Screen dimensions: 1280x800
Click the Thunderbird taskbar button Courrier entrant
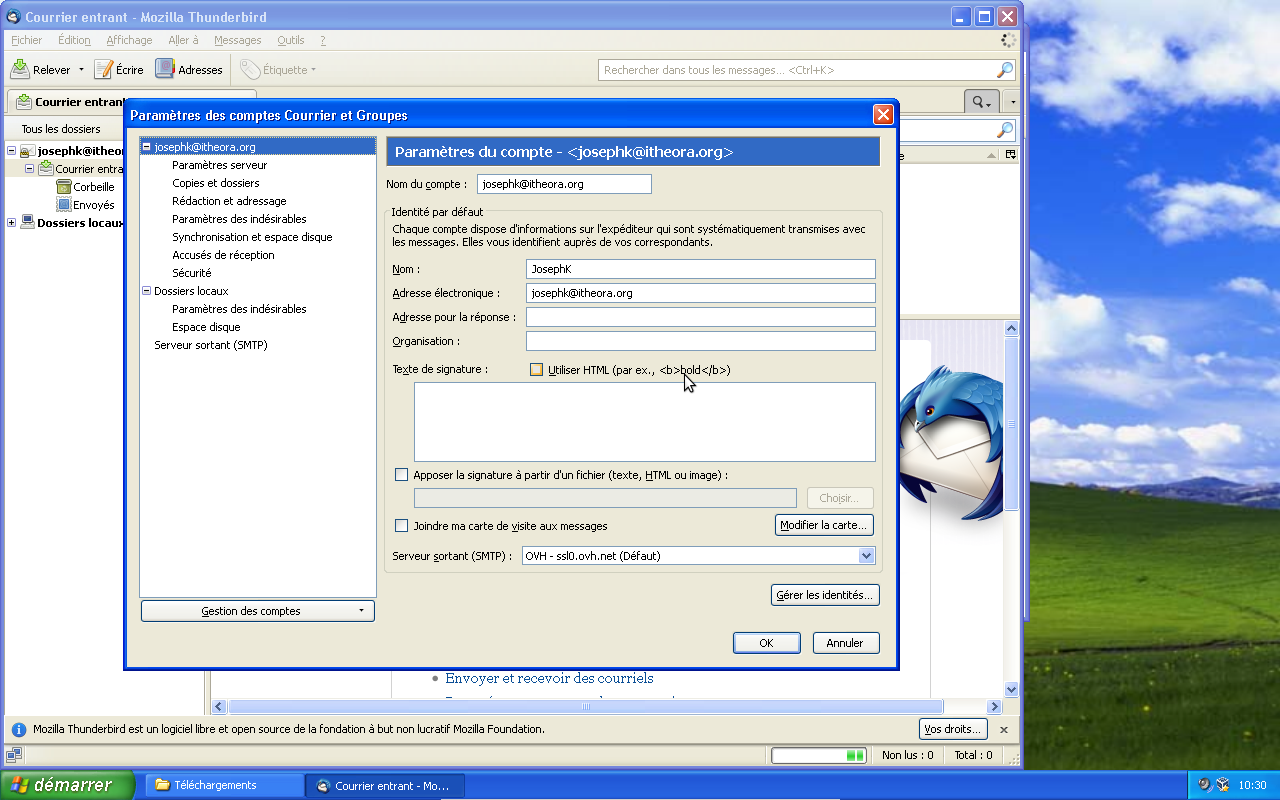pos(385,786)
